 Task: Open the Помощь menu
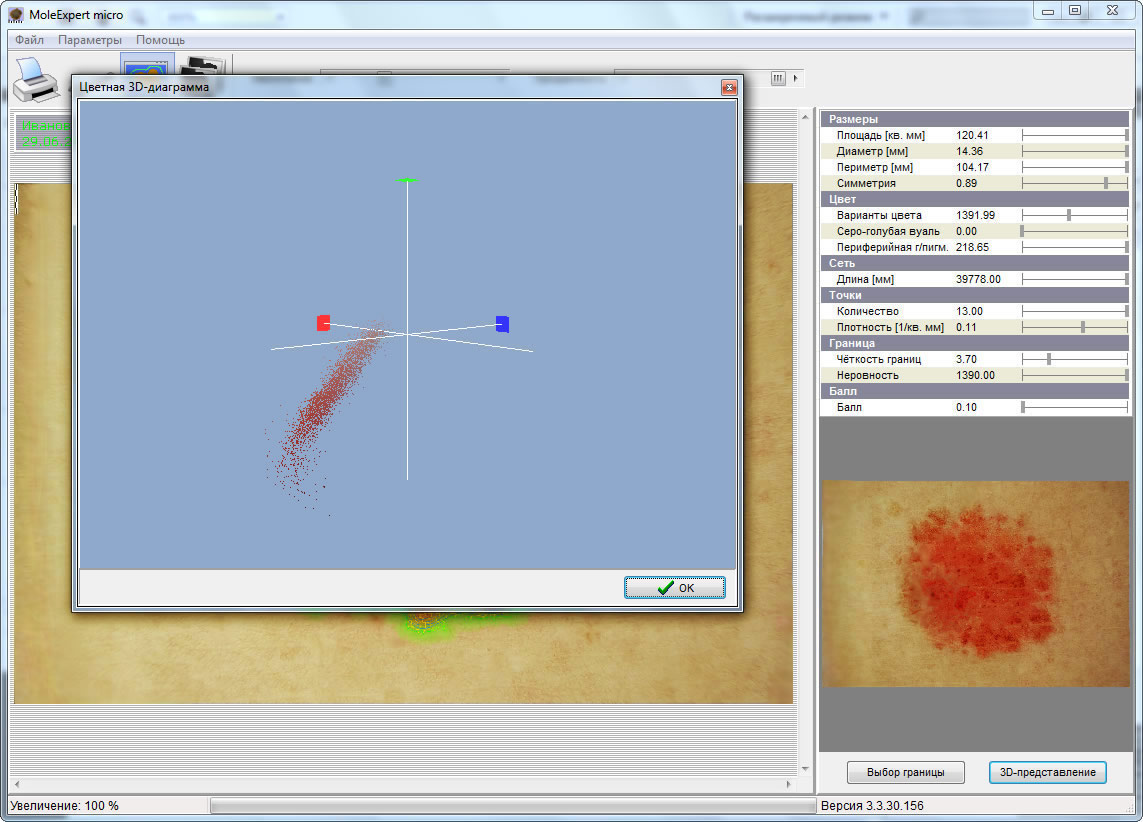pos(160,40)
